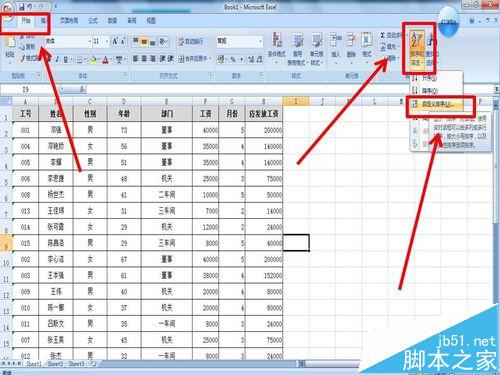Open the font size dropdown showing 11
This screenshot has height=375, width=500.
click(107, 41)
